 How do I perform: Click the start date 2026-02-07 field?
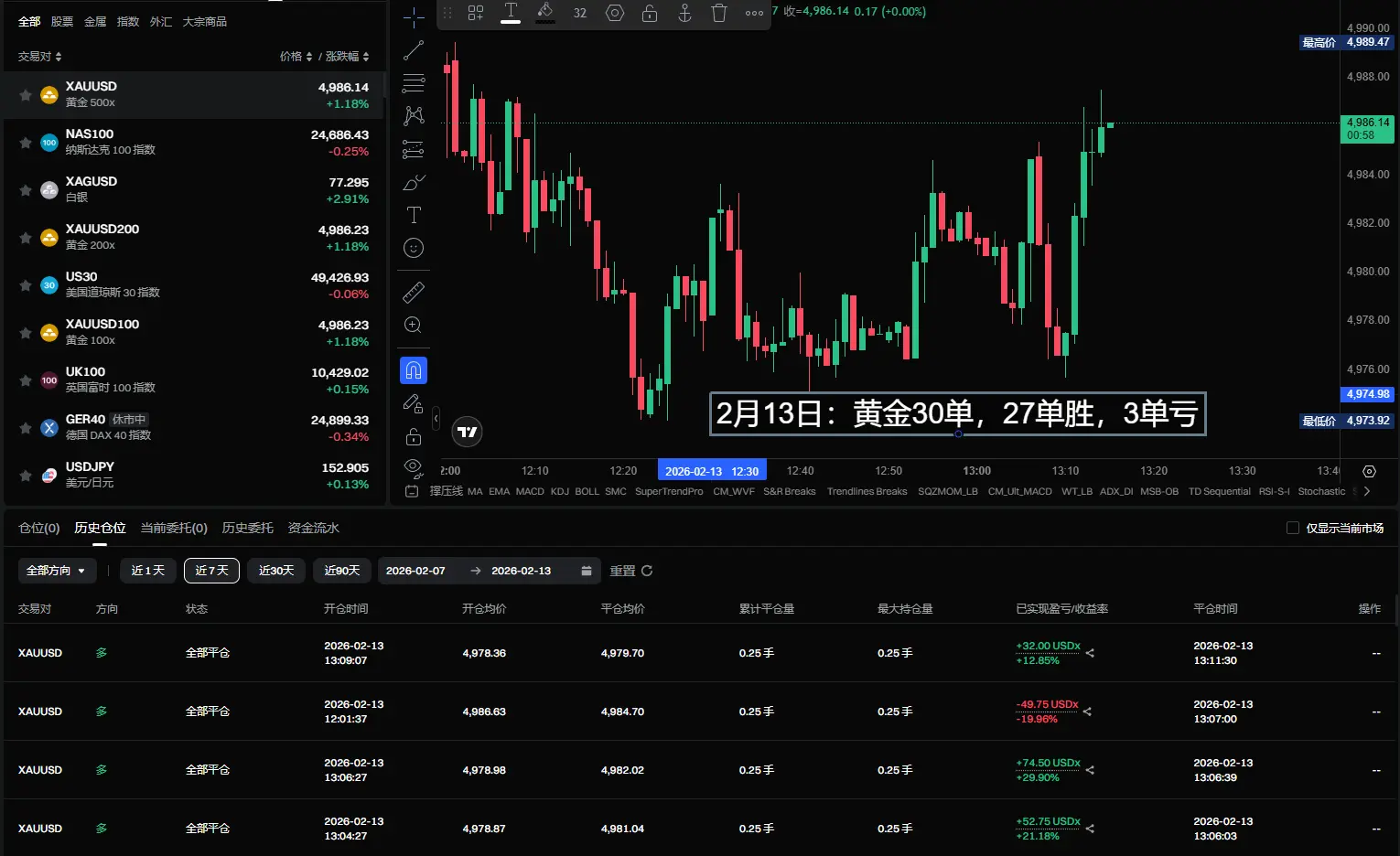pyautogui.click(x=416, y=571)
